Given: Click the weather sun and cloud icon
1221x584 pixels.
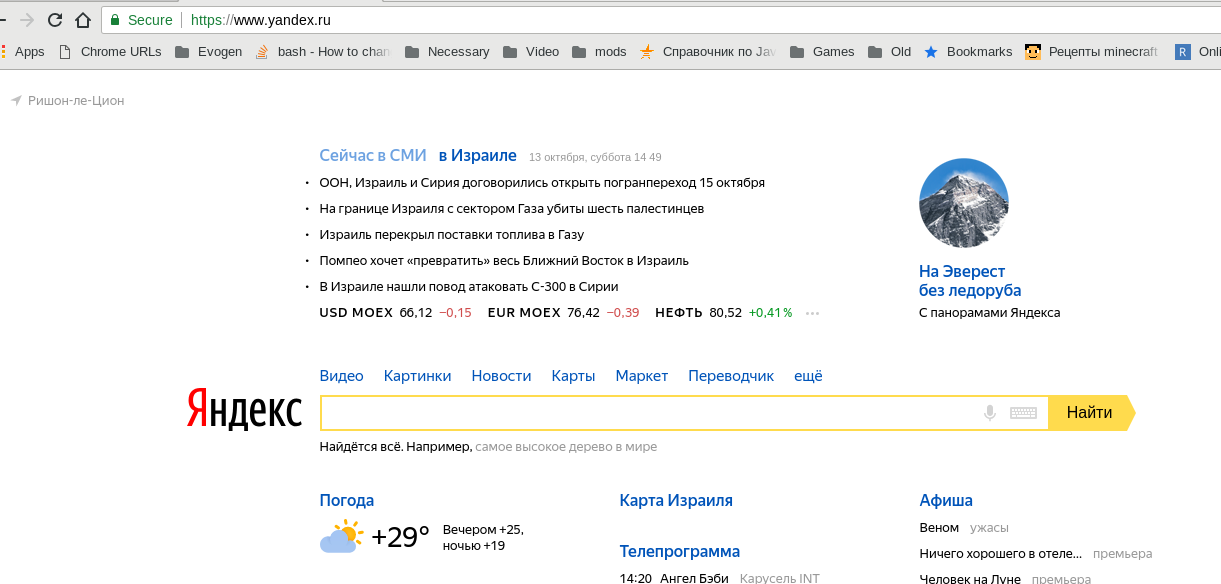Looking at the screenshot, I should 340,537.
